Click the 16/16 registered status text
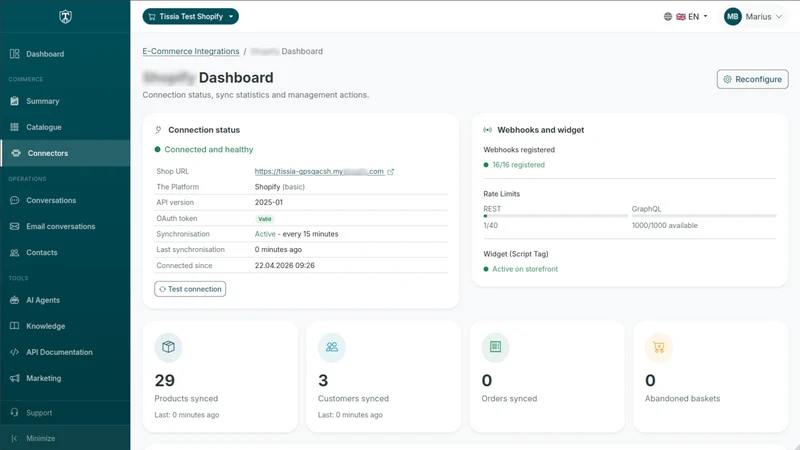Image resolution: width=800 pixels, height=450 pixels. pyautogui.click(x=518, y=165)
